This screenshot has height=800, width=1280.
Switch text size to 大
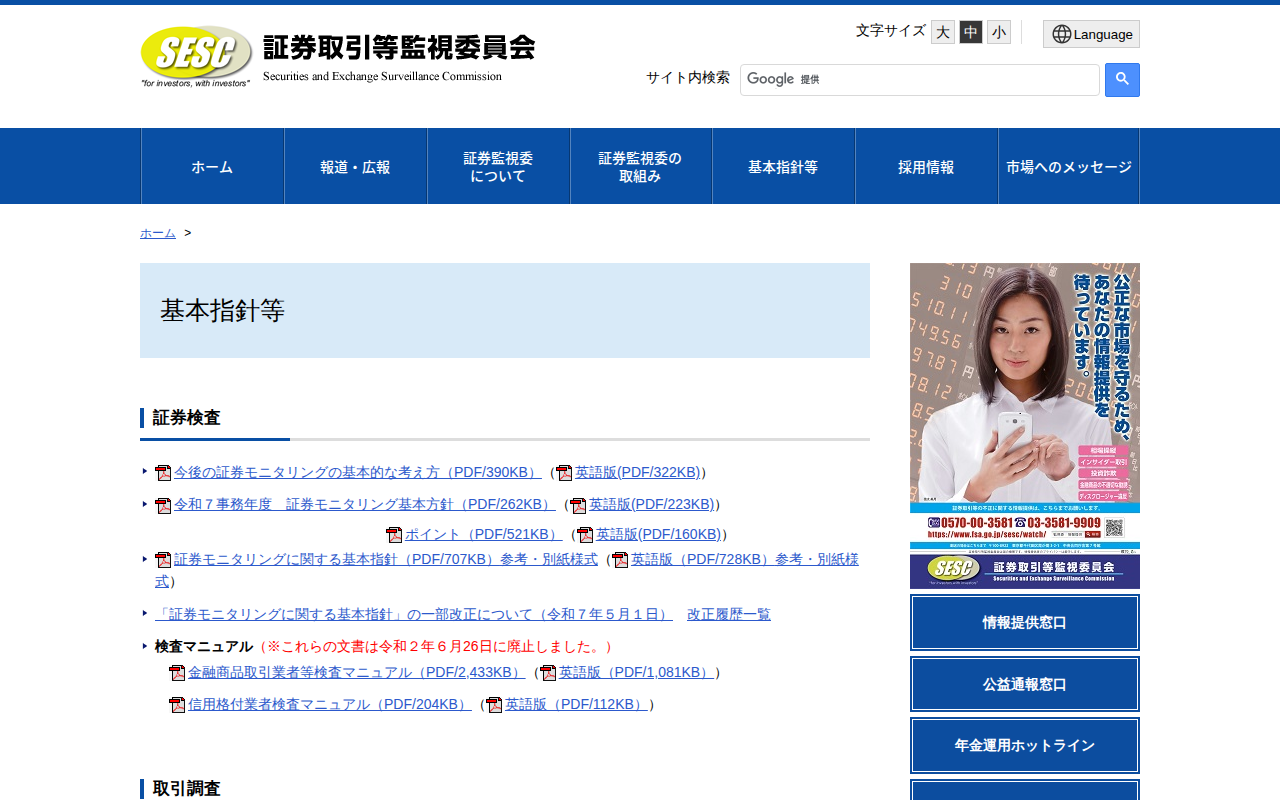(941, 31)
